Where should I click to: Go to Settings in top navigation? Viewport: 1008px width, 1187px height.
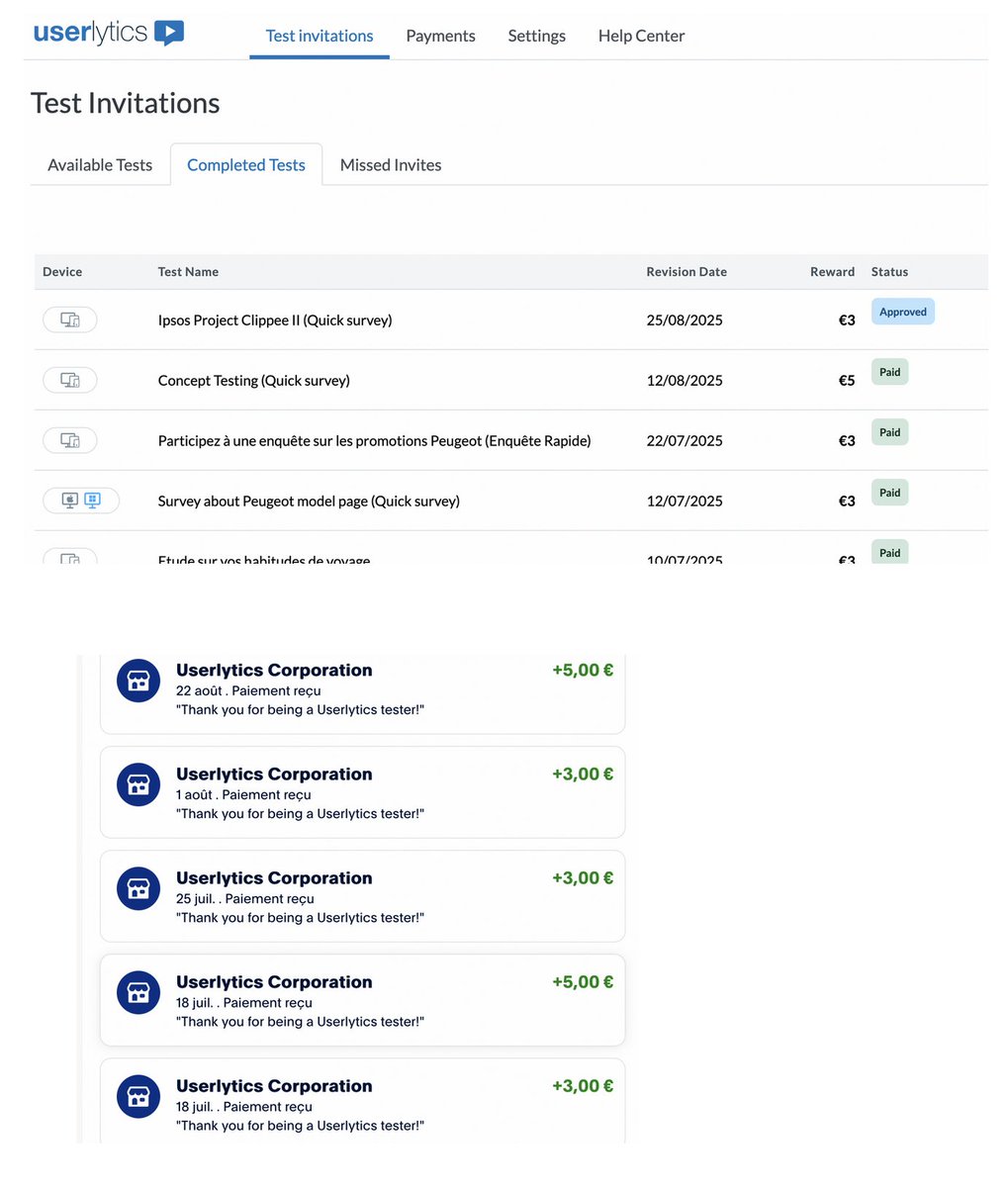[537, 36]
